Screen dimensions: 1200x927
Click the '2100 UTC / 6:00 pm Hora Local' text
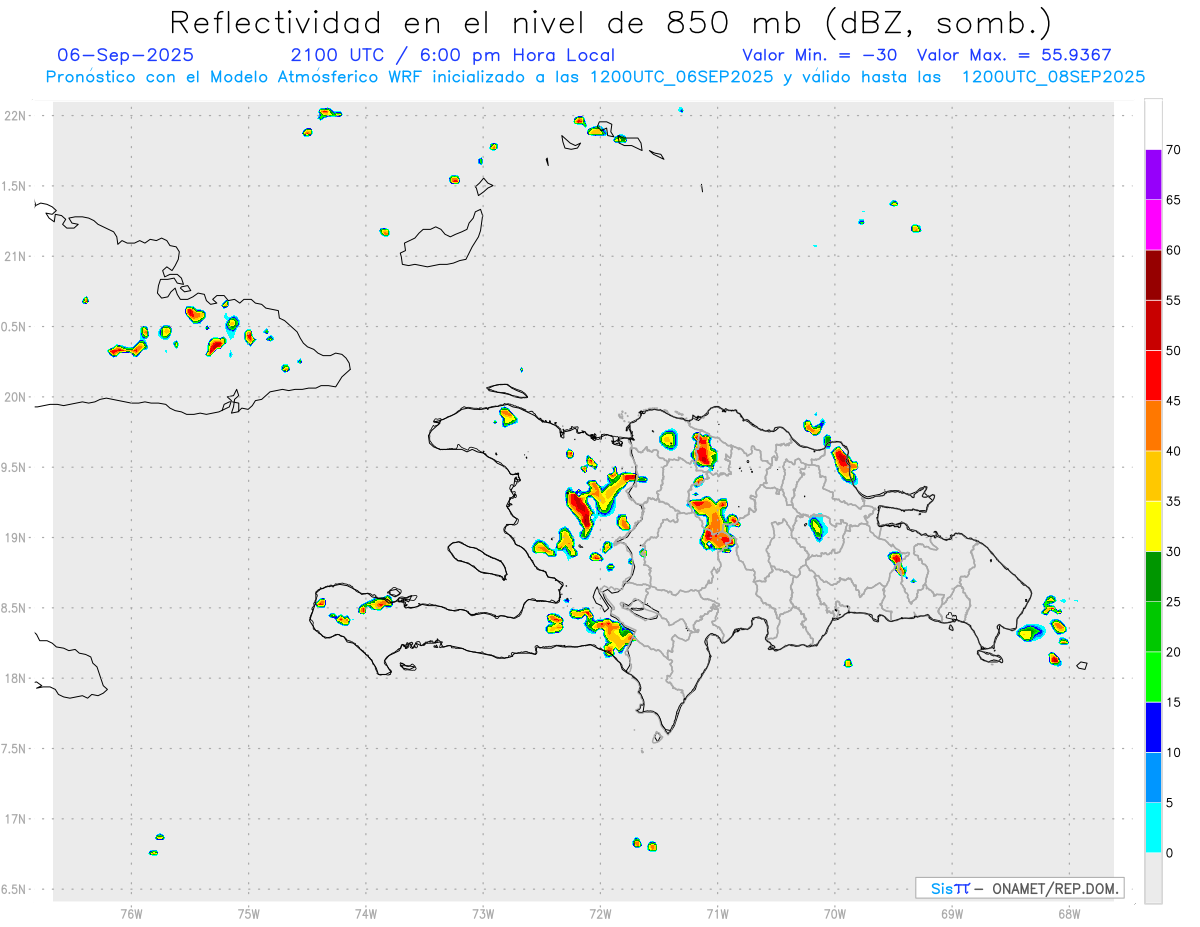click(453, 55)
